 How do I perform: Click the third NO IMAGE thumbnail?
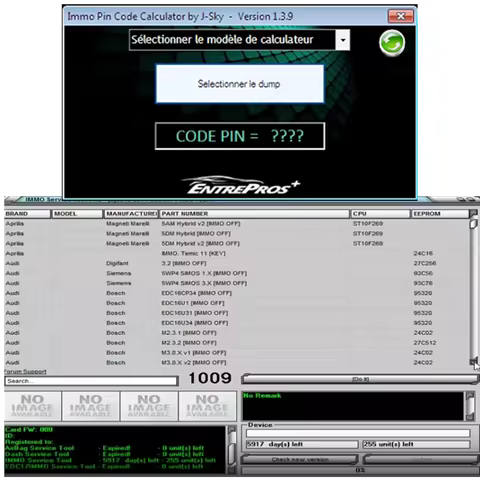(x=149, y=406)
